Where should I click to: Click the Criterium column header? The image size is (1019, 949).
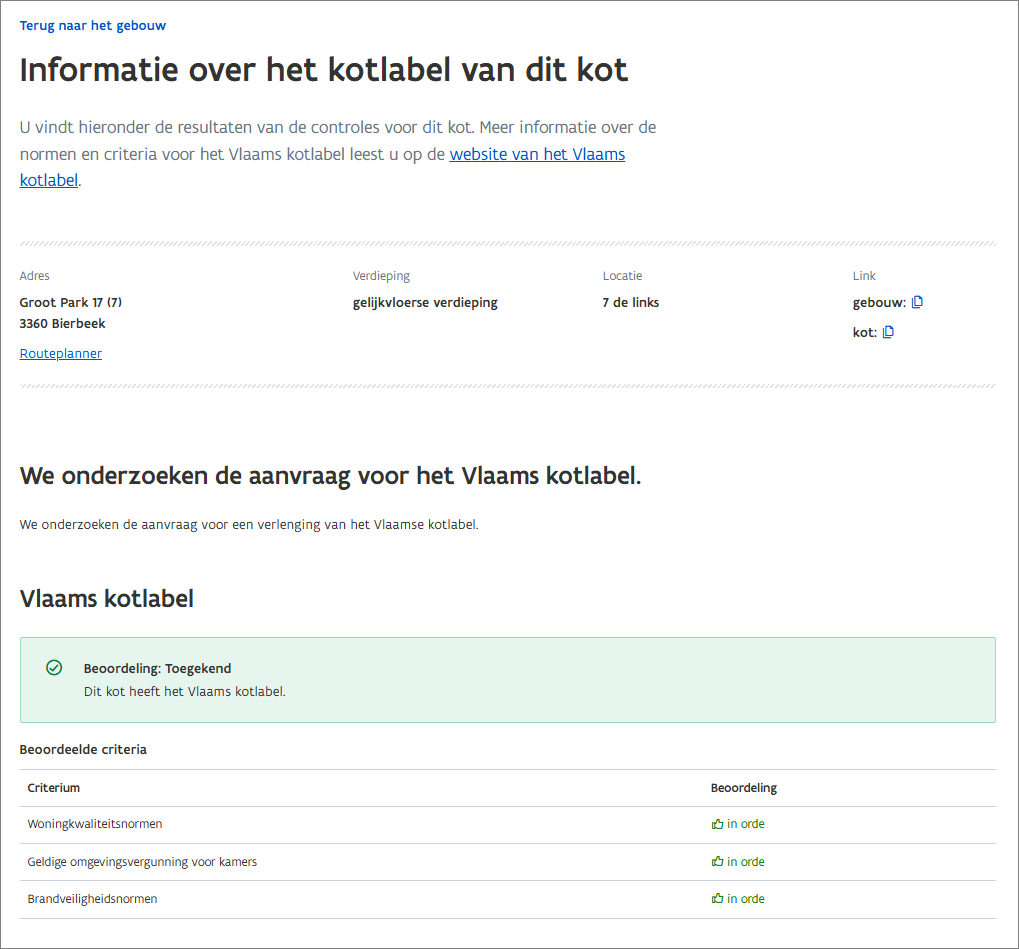54,788
